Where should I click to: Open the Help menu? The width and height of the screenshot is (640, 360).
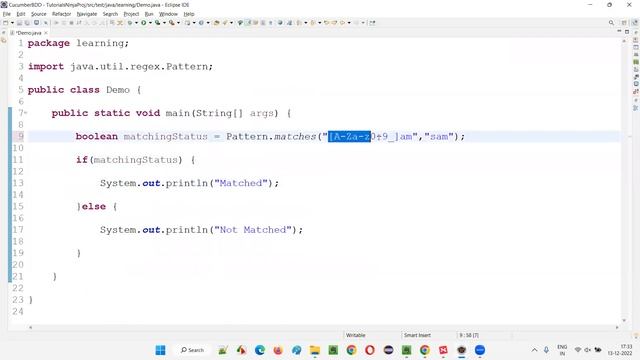pos(189,14)
